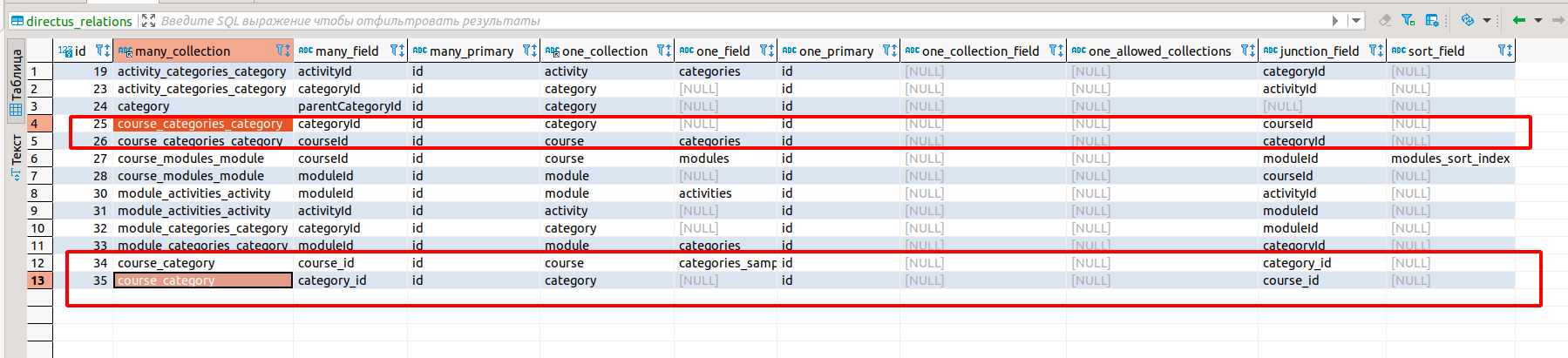Select row header number 8

click(x=40, y=193)
